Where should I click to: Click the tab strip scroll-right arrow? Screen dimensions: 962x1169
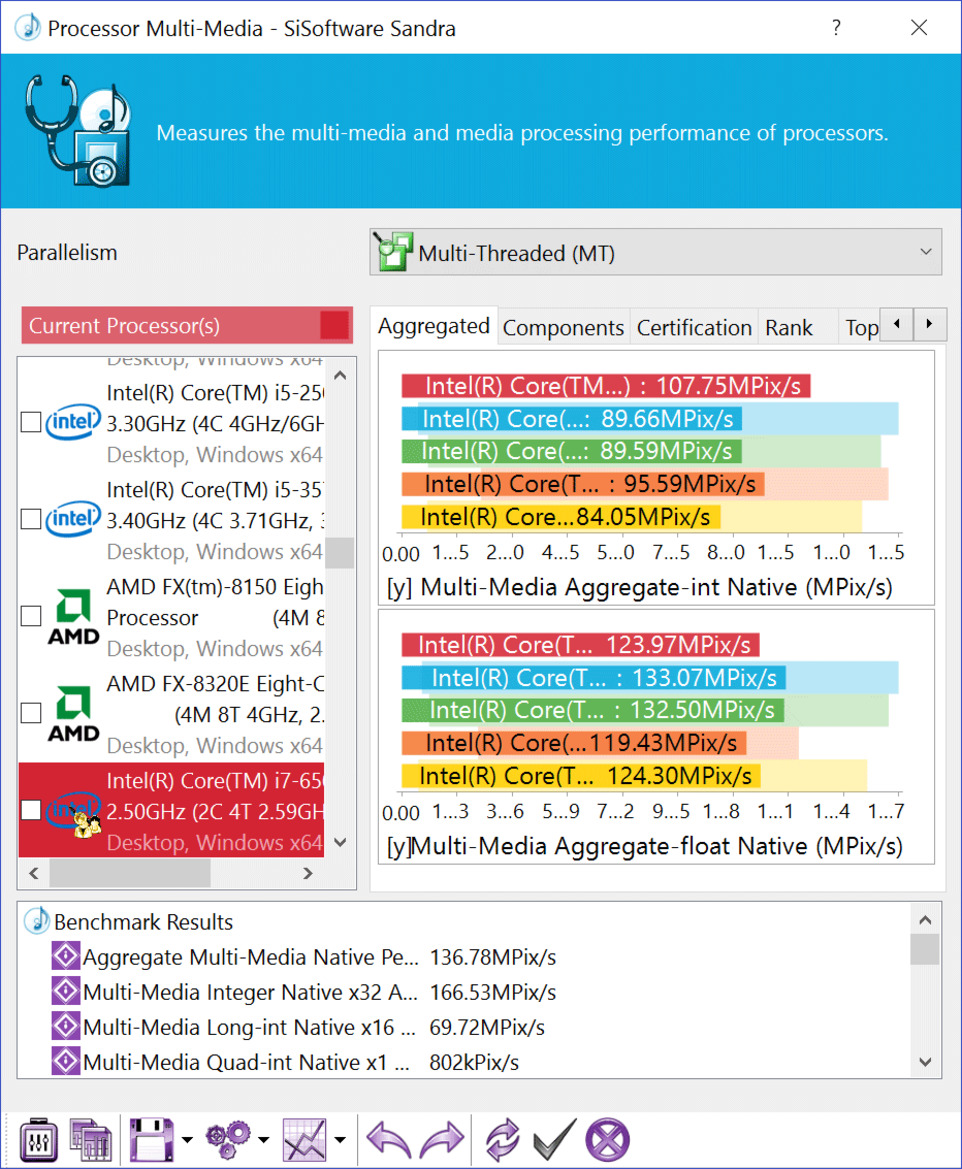(929, 324)
